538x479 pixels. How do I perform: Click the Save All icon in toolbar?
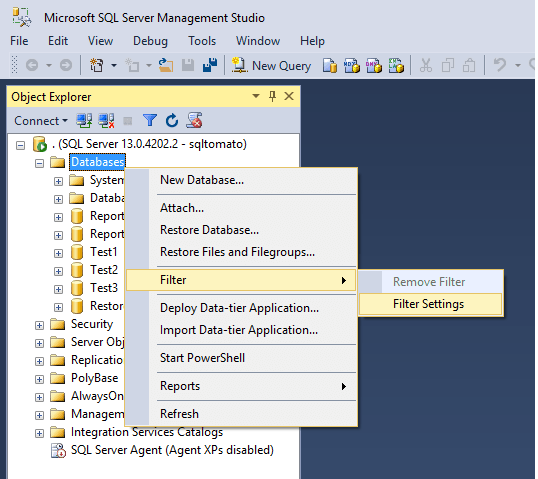[x=210, y=65]
